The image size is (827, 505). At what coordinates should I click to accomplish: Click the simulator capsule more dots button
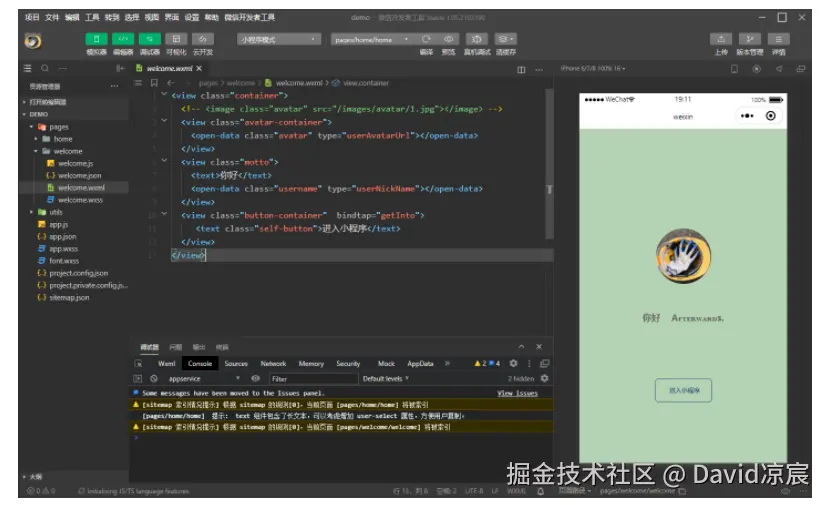747,116
